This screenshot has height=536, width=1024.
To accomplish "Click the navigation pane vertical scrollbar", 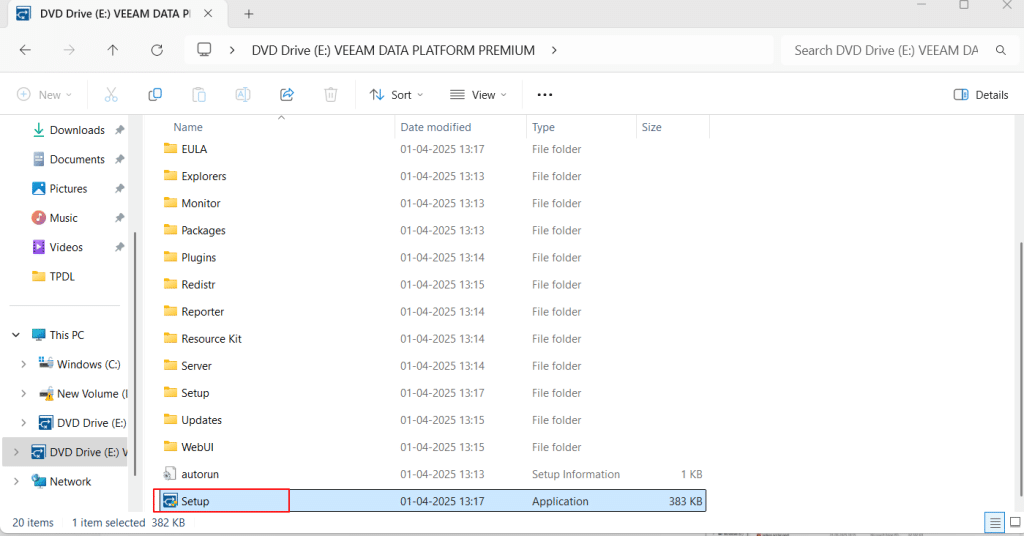I will coord(135,353).
